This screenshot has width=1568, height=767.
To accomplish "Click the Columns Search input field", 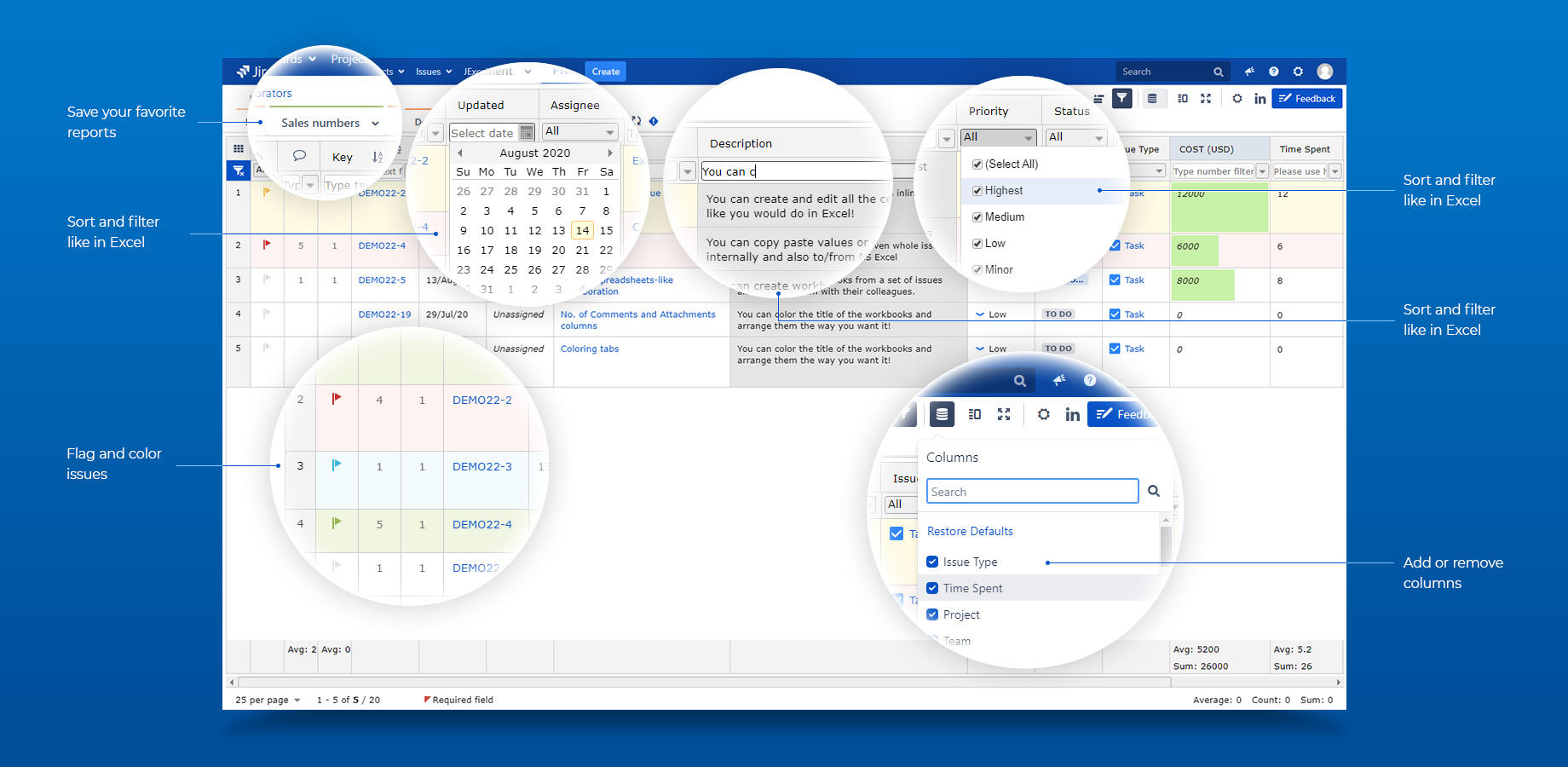I will (1032, 491).
